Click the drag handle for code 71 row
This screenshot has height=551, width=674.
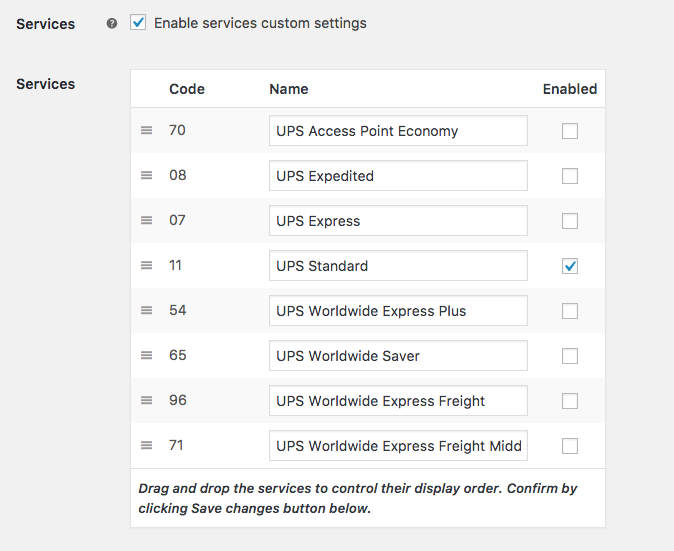click(x=147, y=445)
